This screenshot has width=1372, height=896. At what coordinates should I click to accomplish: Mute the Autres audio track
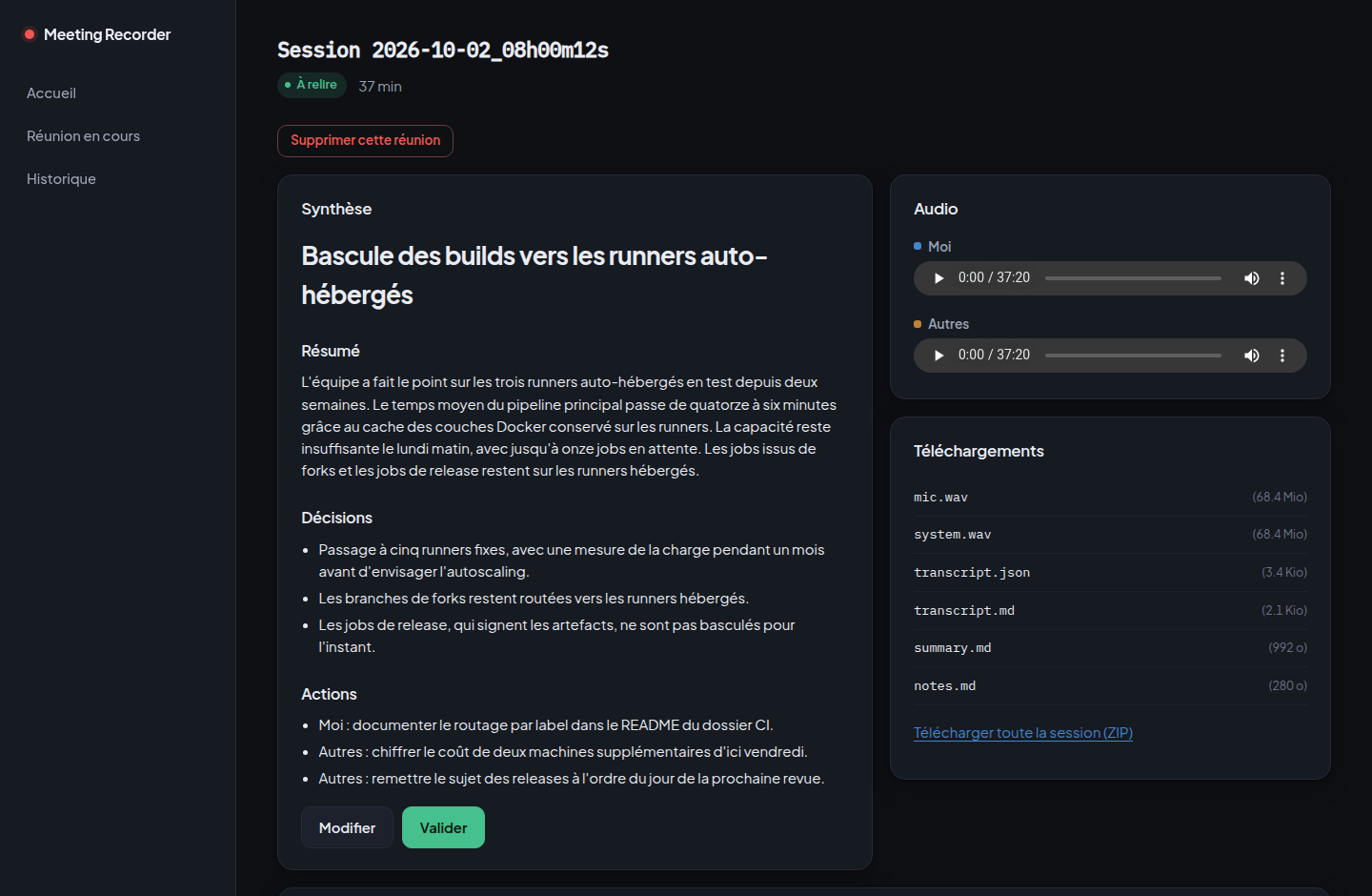tap(1252, 356)
